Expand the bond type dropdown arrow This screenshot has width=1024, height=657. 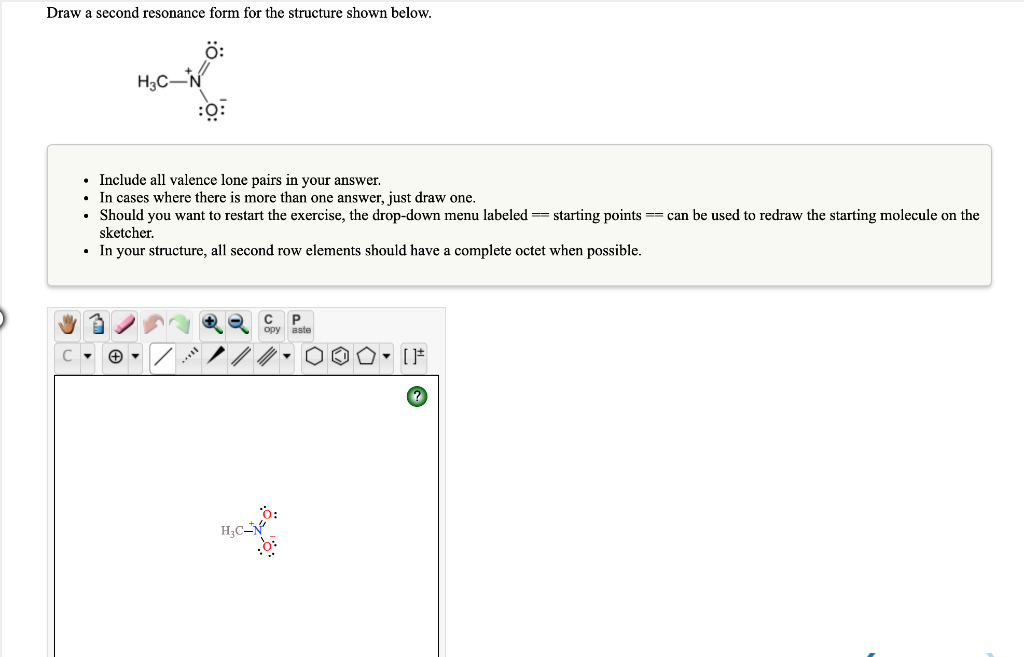286,356
